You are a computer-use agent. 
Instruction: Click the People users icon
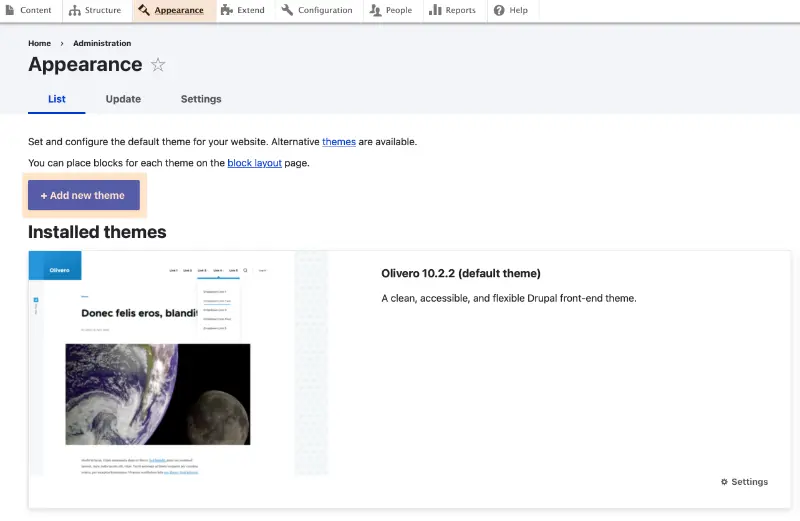pos(376,10)
